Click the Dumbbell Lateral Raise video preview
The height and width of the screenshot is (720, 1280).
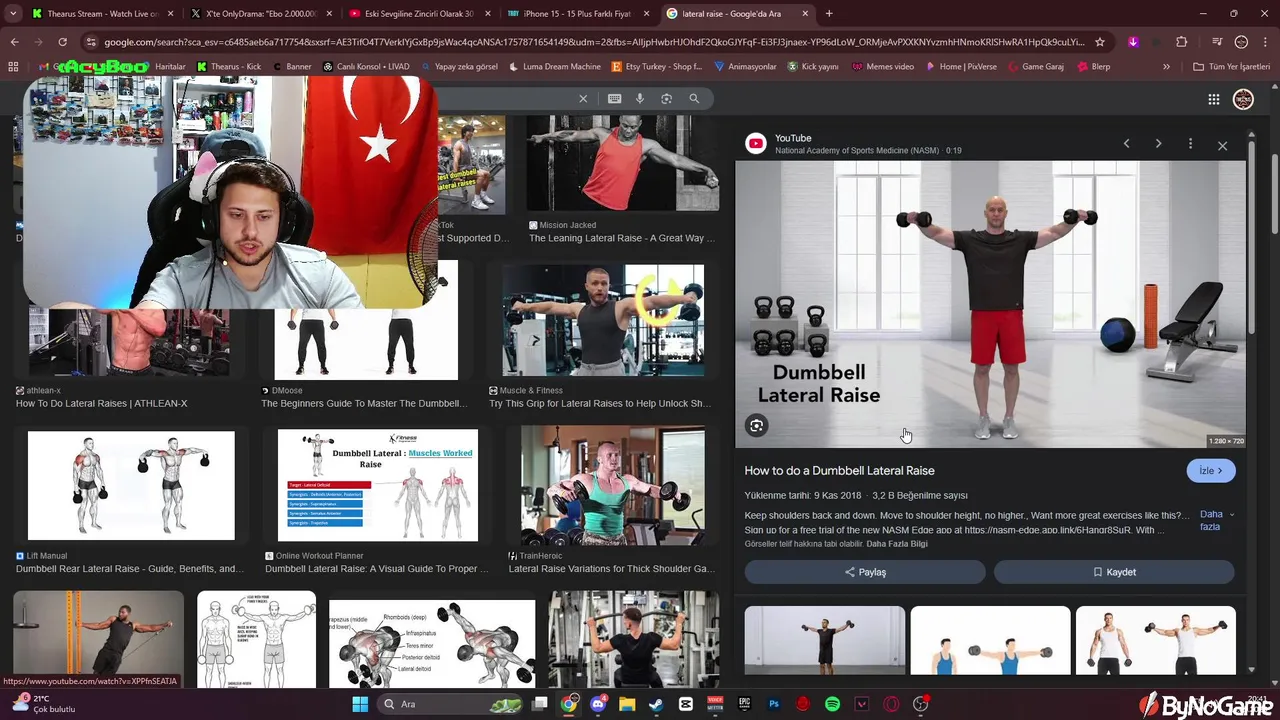(x=990, y=304)
